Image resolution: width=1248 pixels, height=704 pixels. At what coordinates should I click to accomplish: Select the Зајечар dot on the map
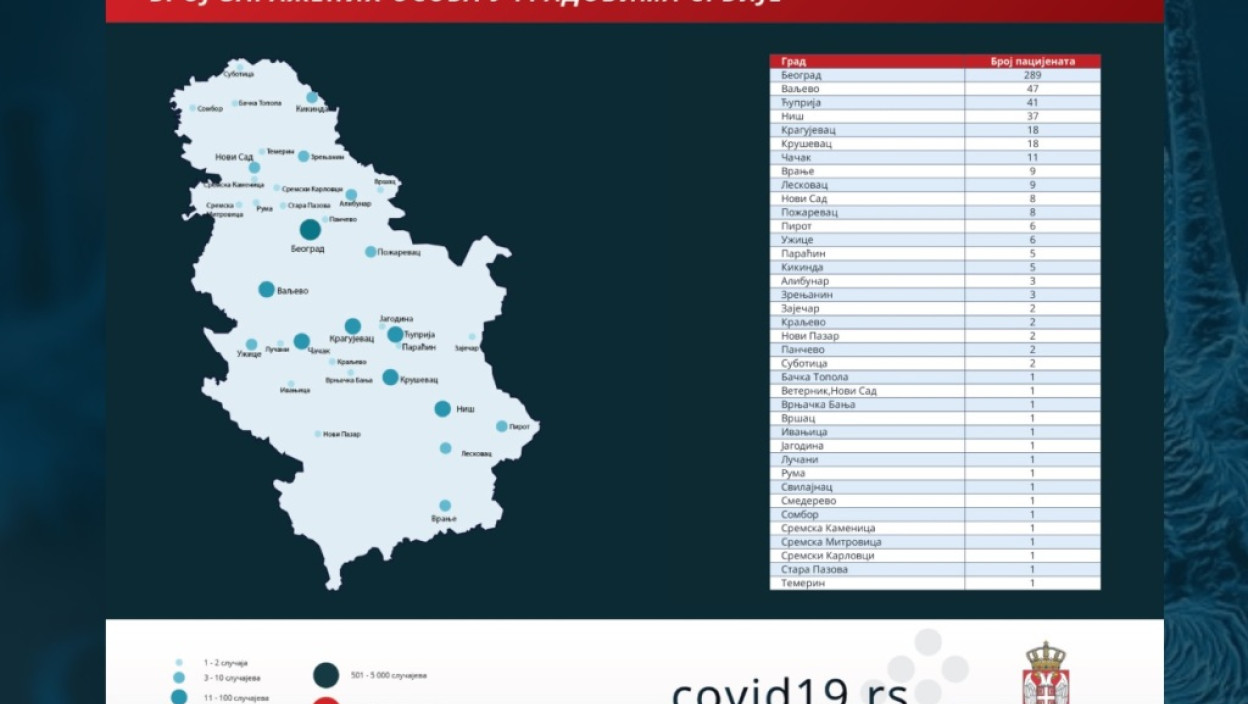(472, 337)
